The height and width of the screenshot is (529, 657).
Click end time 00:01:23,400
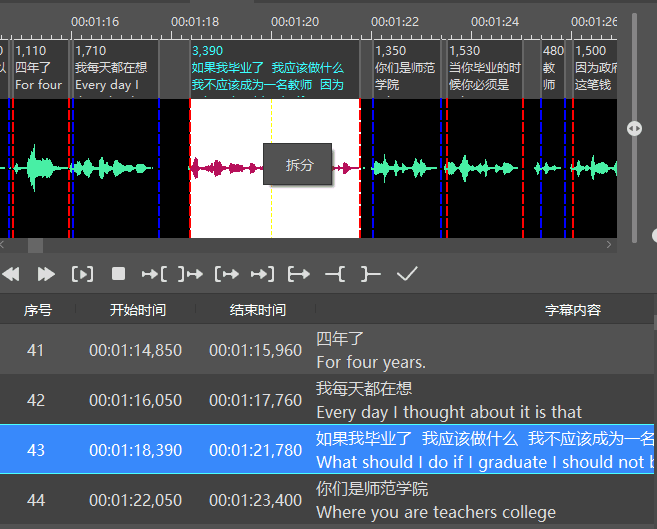[x=256, y=500]
